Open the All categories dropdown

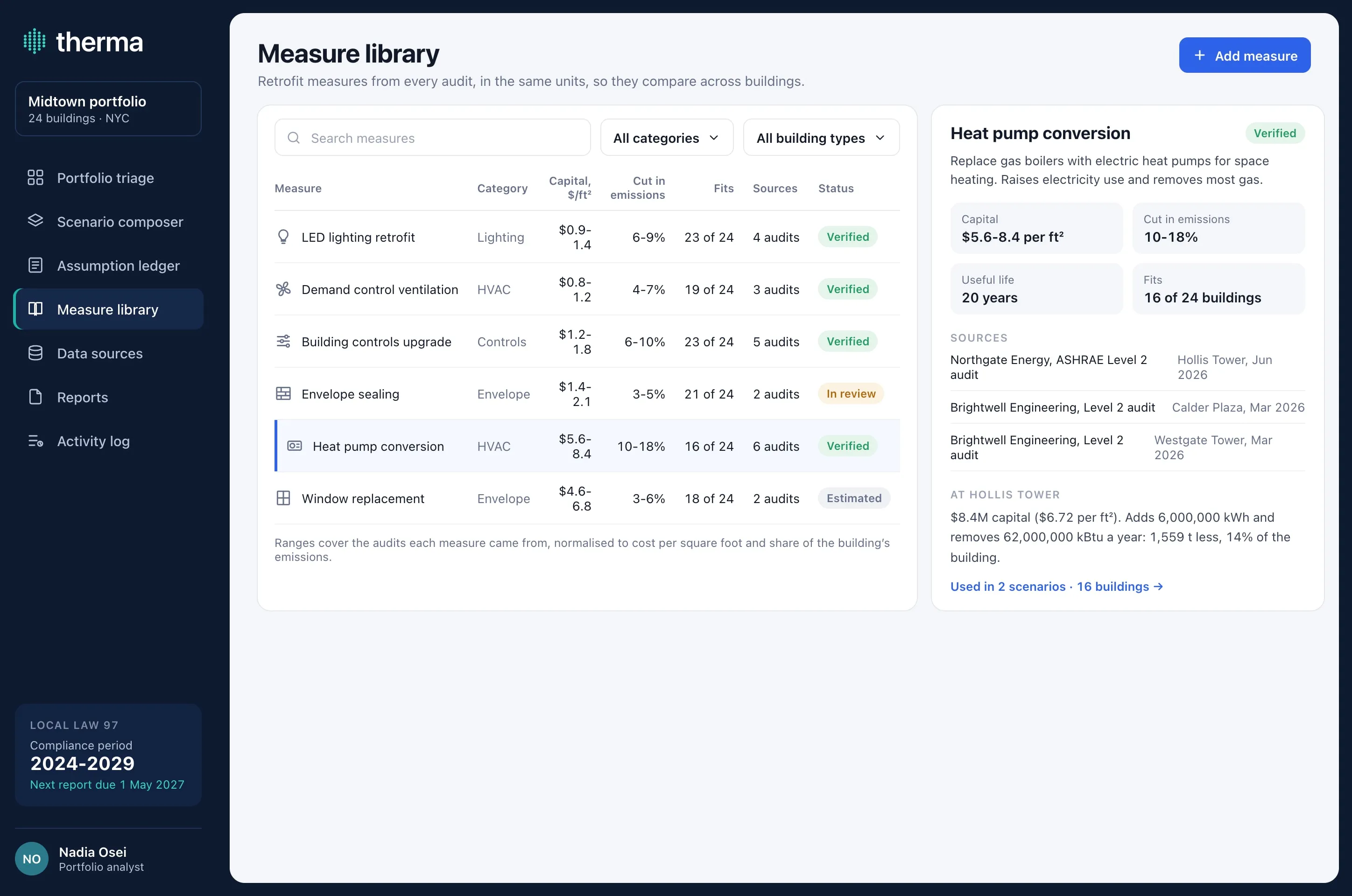[667, 137]
